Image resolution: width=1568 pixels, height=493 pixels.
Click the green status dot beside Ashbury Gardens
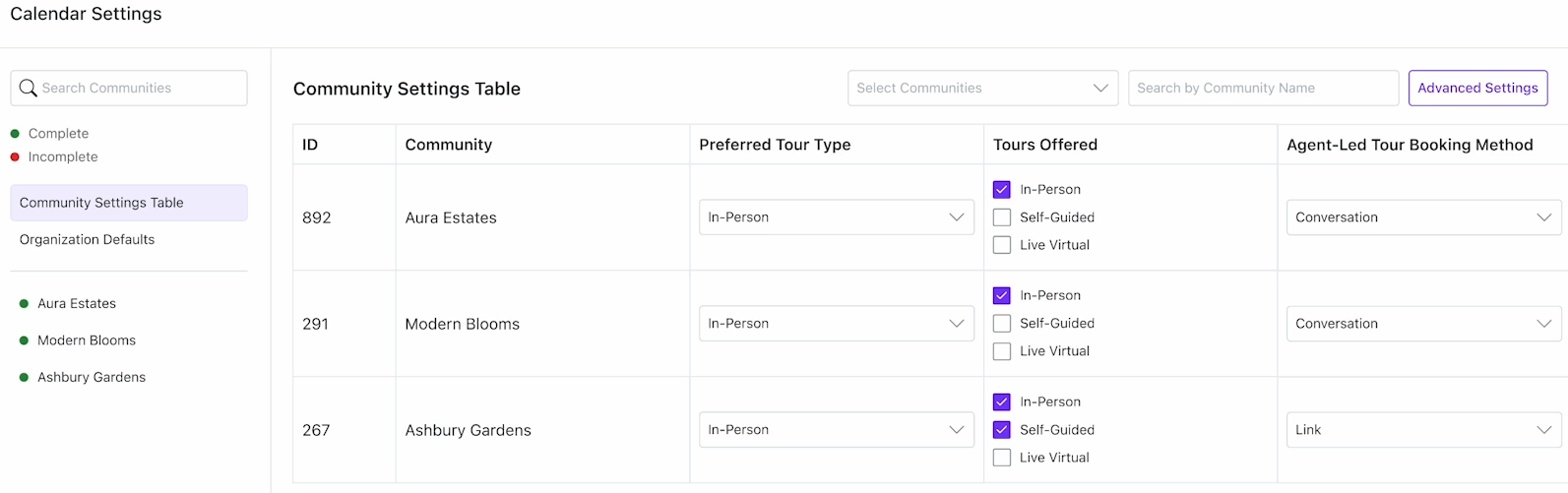point(24,377)
